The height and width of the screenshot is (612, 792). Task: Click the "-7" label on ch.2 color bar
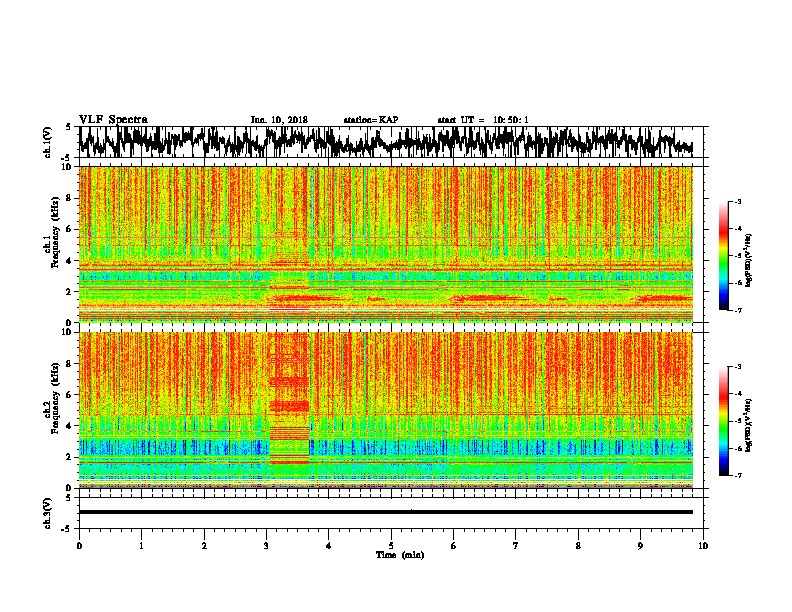(738, 475)
